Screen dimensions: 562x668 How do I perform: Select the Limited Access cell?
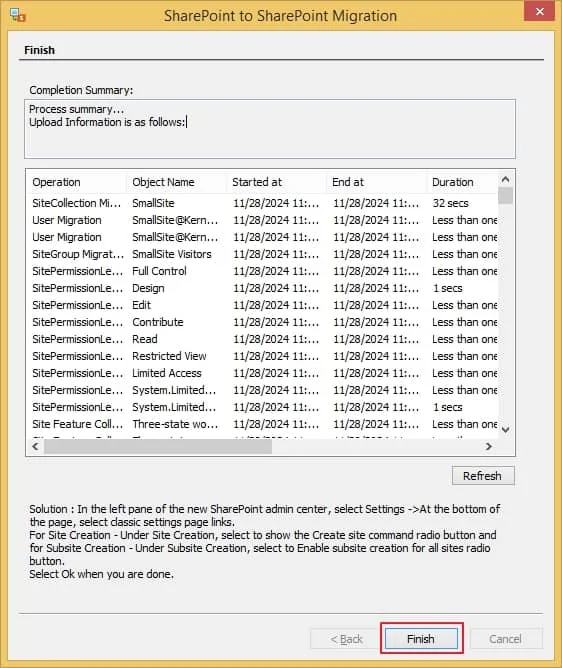coord(167,373)
